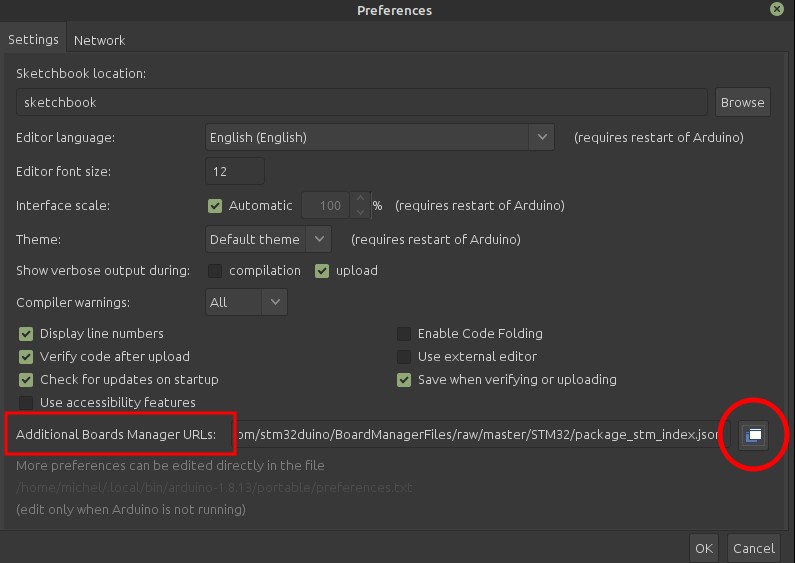795x563 pixels.
Task: Toggle Use accessibility features checkbox
Action: [x=27, y=403]
